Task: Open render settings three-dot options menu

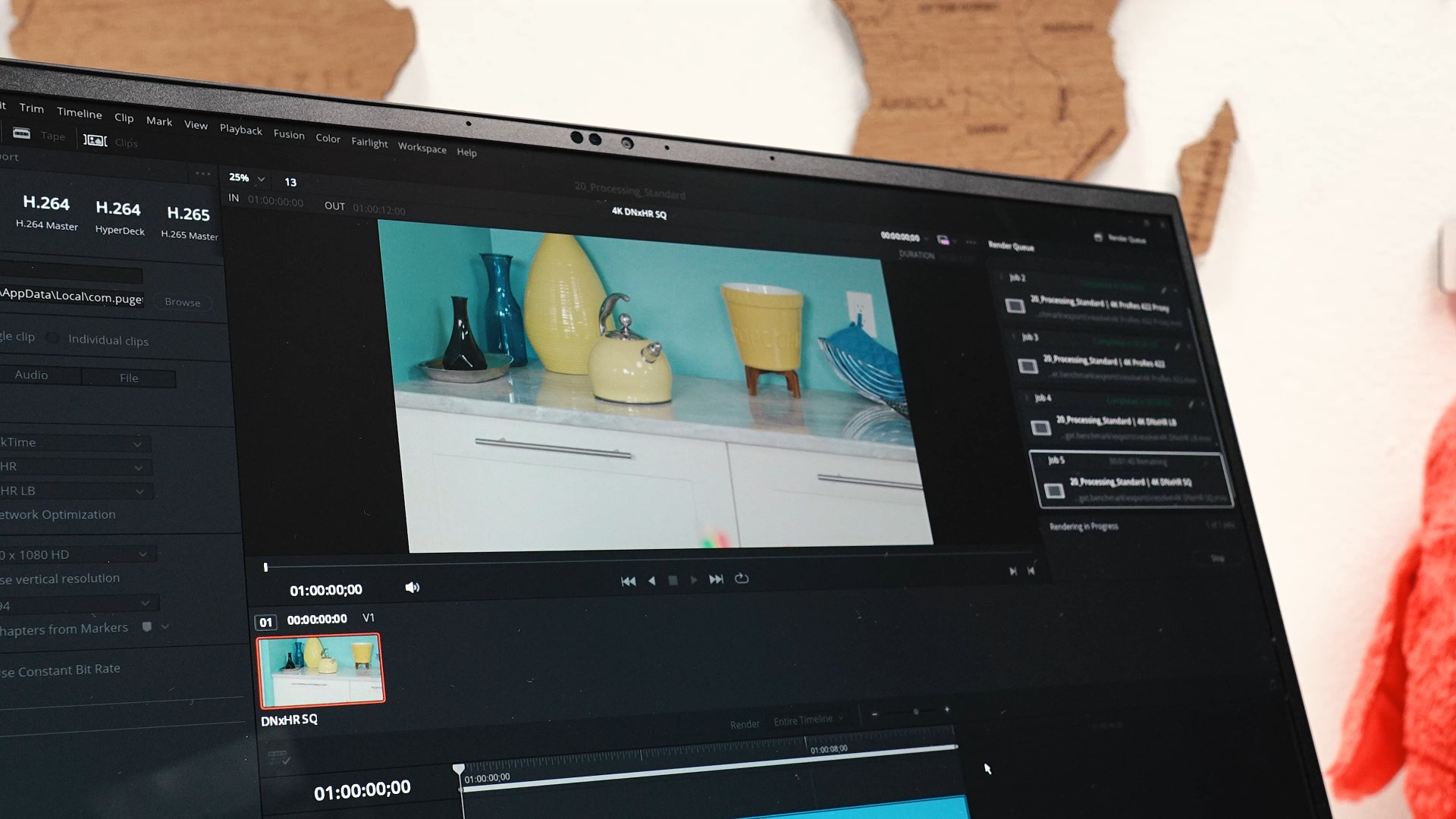Action: [x=202, y=174]
